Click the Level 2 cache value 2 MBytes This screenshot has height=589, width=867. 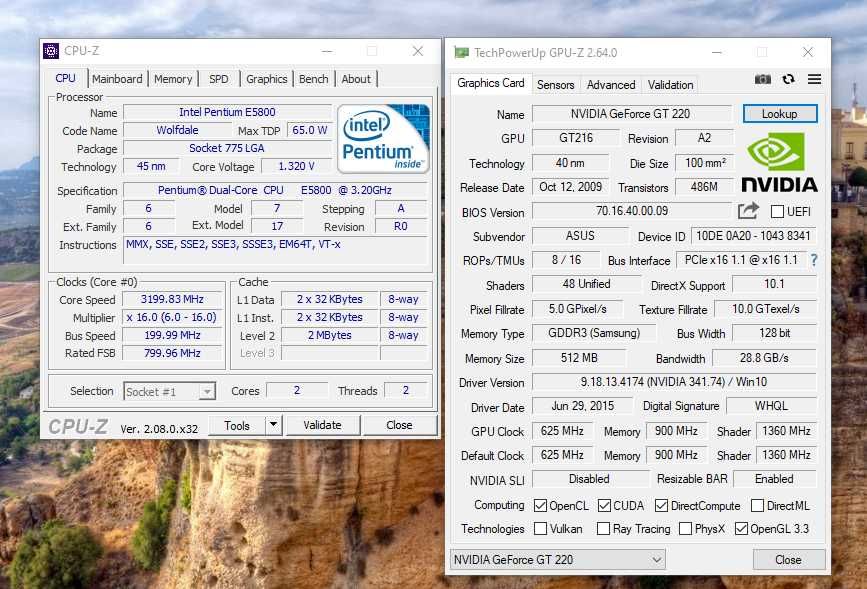330,335
